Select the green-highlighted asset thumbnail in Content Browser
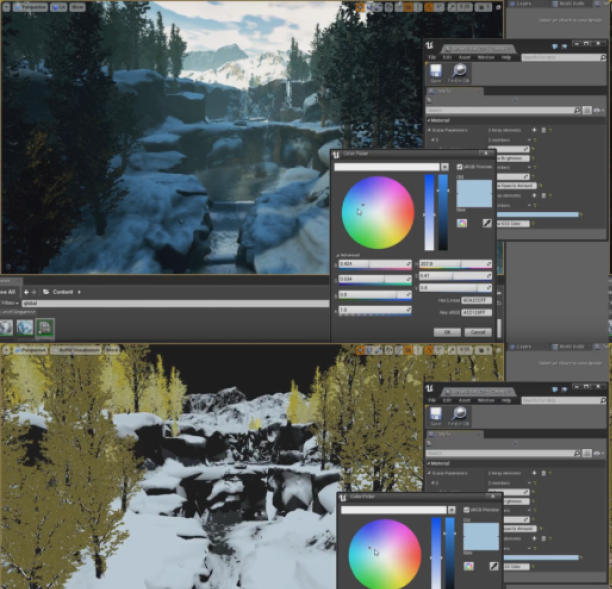The image size is (612, 589). pyautogui.click(x=44, y=327)
